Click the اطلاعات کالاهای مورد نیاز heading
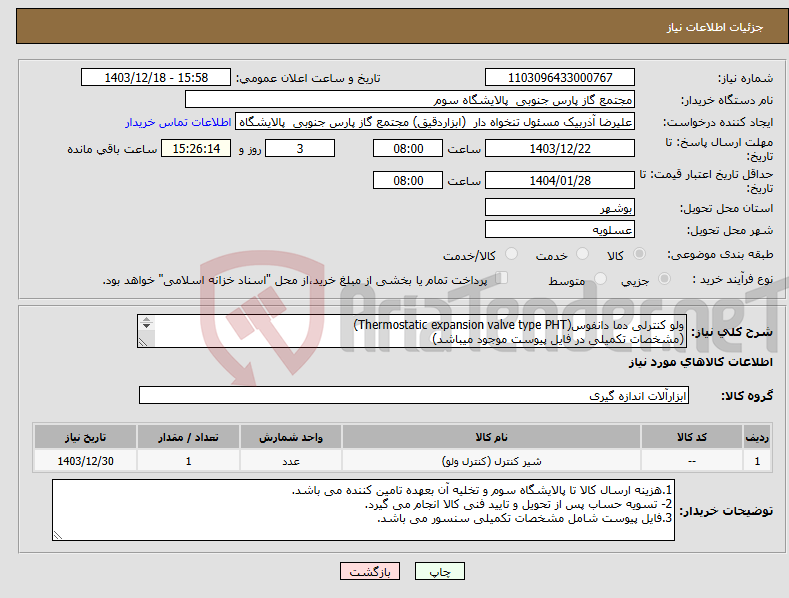The height and width of the screenshot is (598, 789). (700, 362)
